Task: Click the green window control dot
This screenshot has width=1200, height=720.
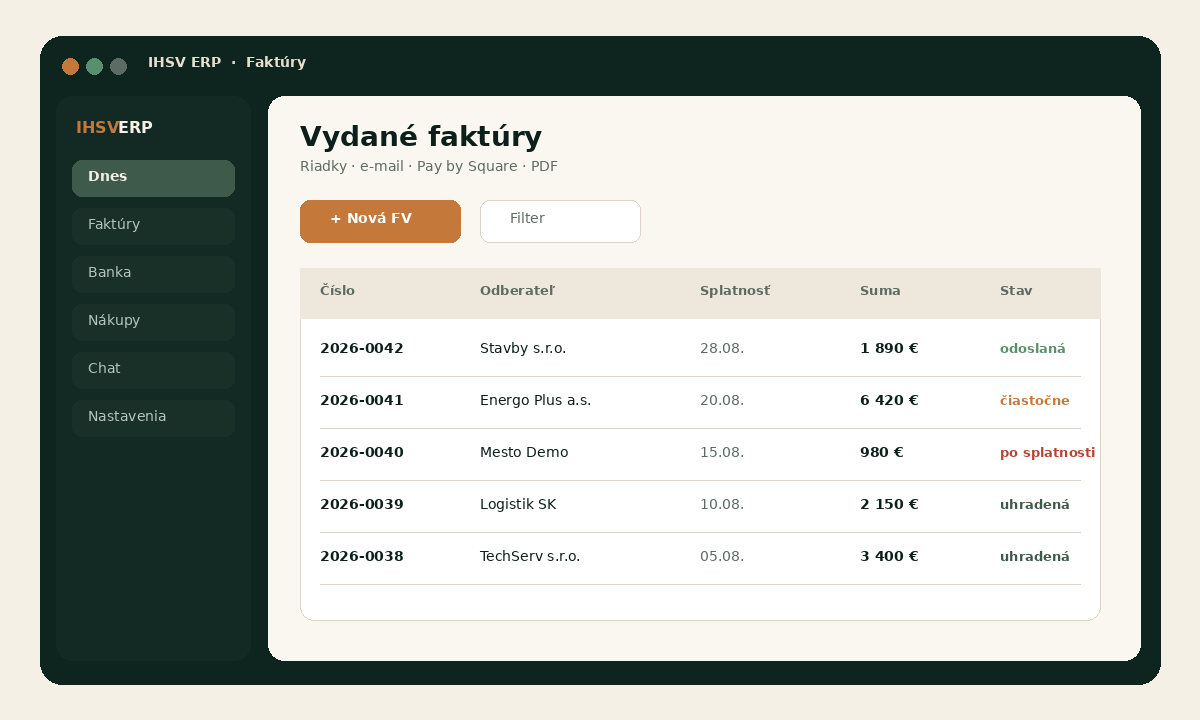Action: pos(94,66)
